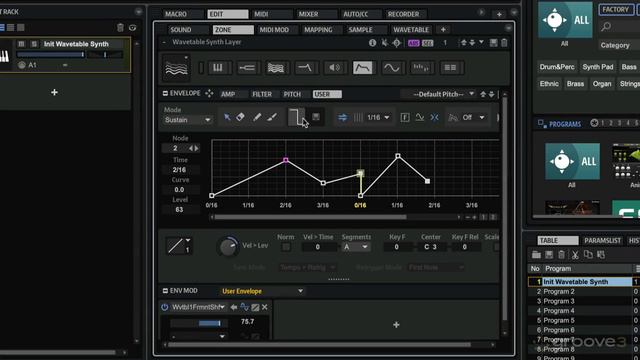Open the Segments A dropdown
This screenshot has width=640, height=360.
click(x=356, y=247)
